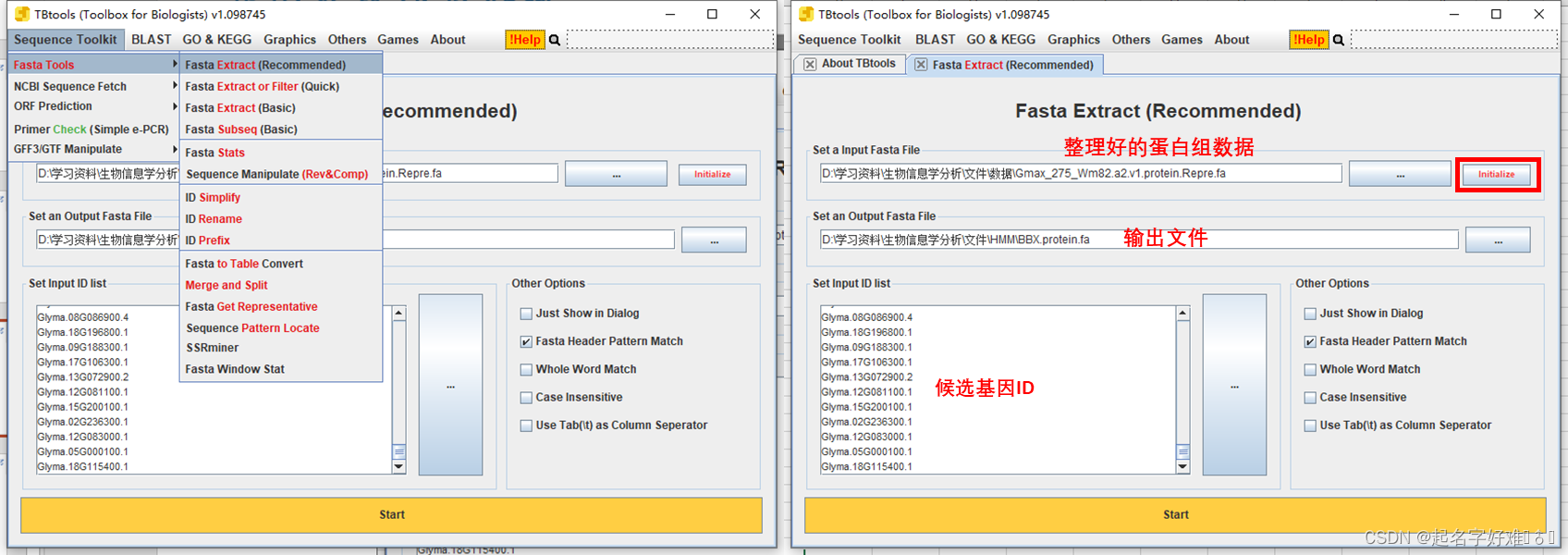Expand the Fasta Tools submenu
Viewport: 1568px width, 555px height.
point(94,65)
